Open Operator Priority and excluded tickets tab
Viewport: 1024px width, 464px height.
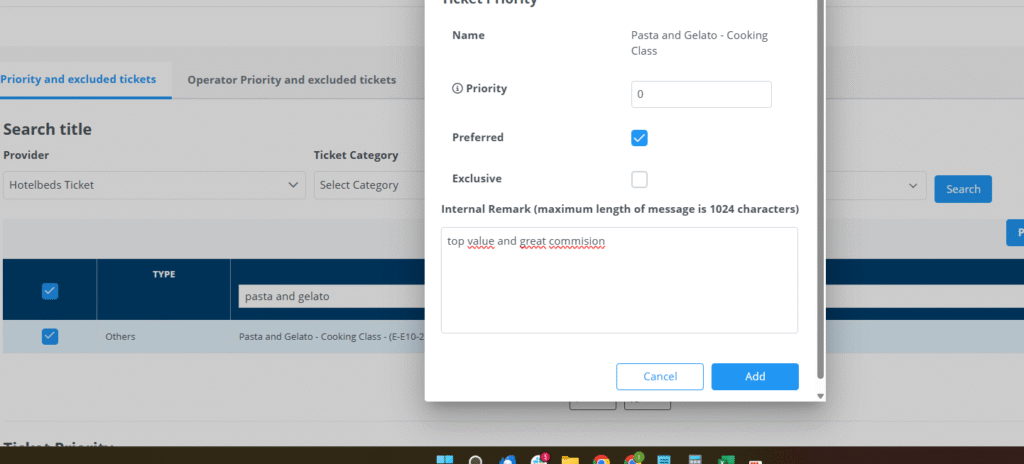(x=291, y=79)
